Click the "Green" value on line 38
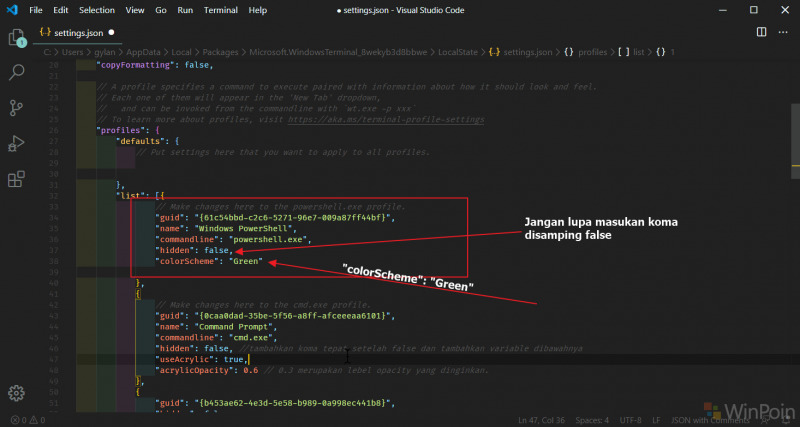This screenshot has width=800, height=427. click(247, 261)
